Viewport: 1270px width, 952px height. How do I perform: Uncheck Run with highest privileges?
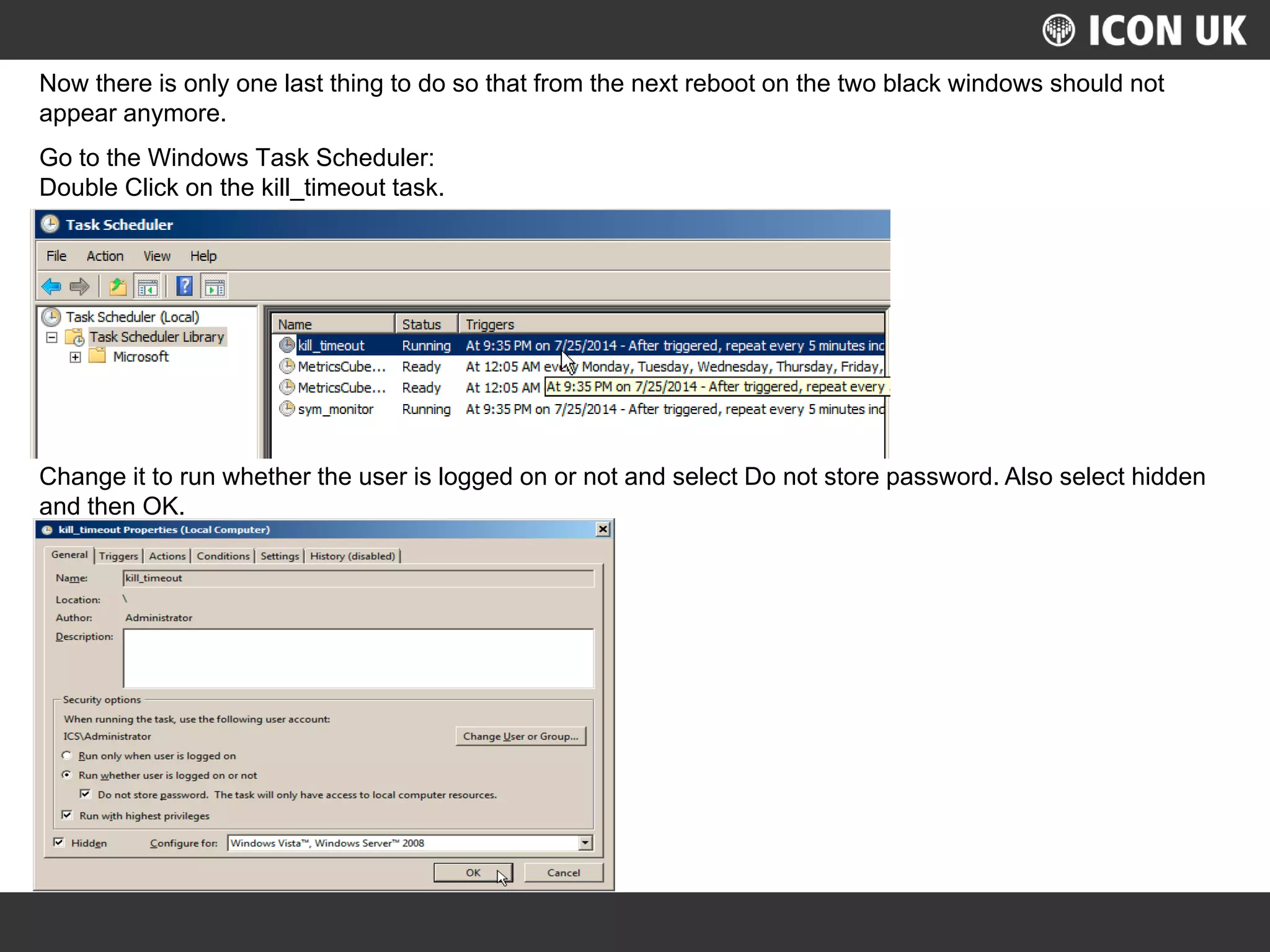pyautogui.click(x=67, y=815)
